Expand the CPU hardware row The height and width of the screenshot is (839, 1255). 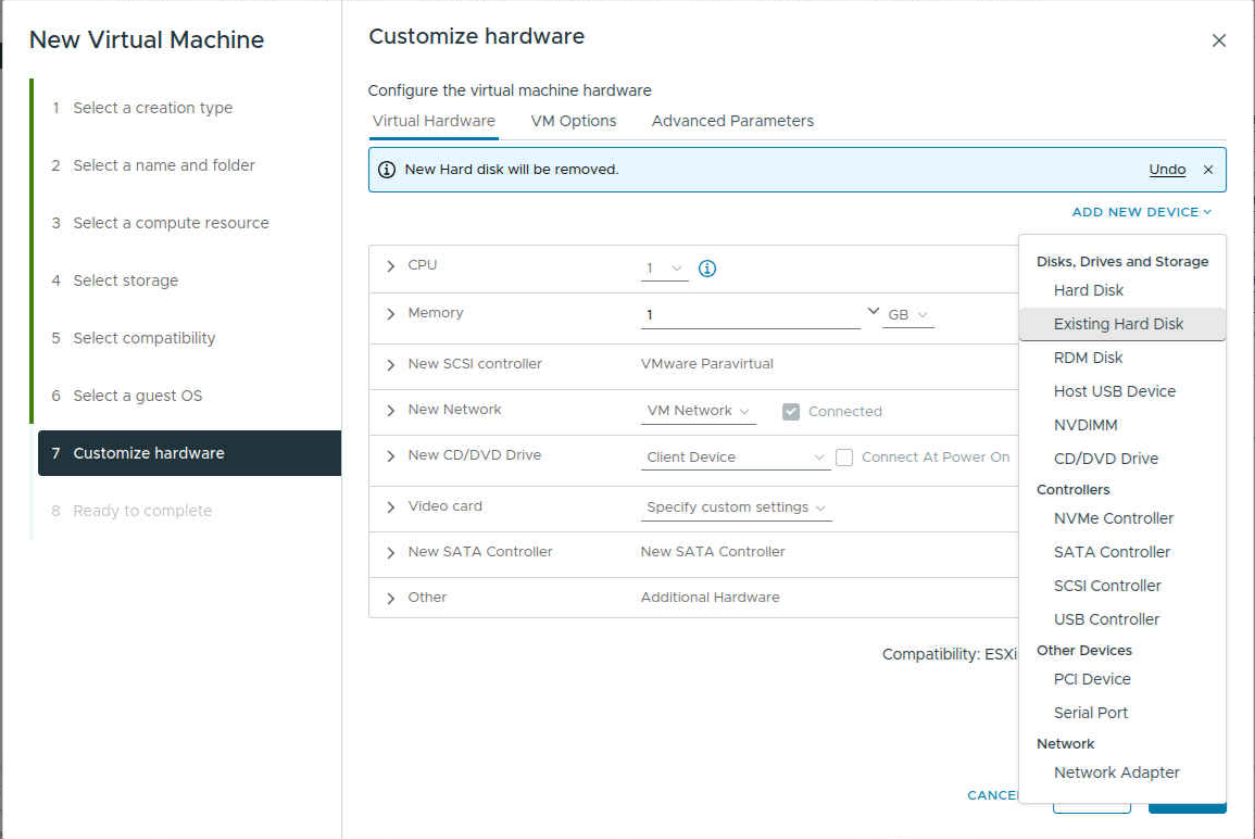tap(391, 266)
